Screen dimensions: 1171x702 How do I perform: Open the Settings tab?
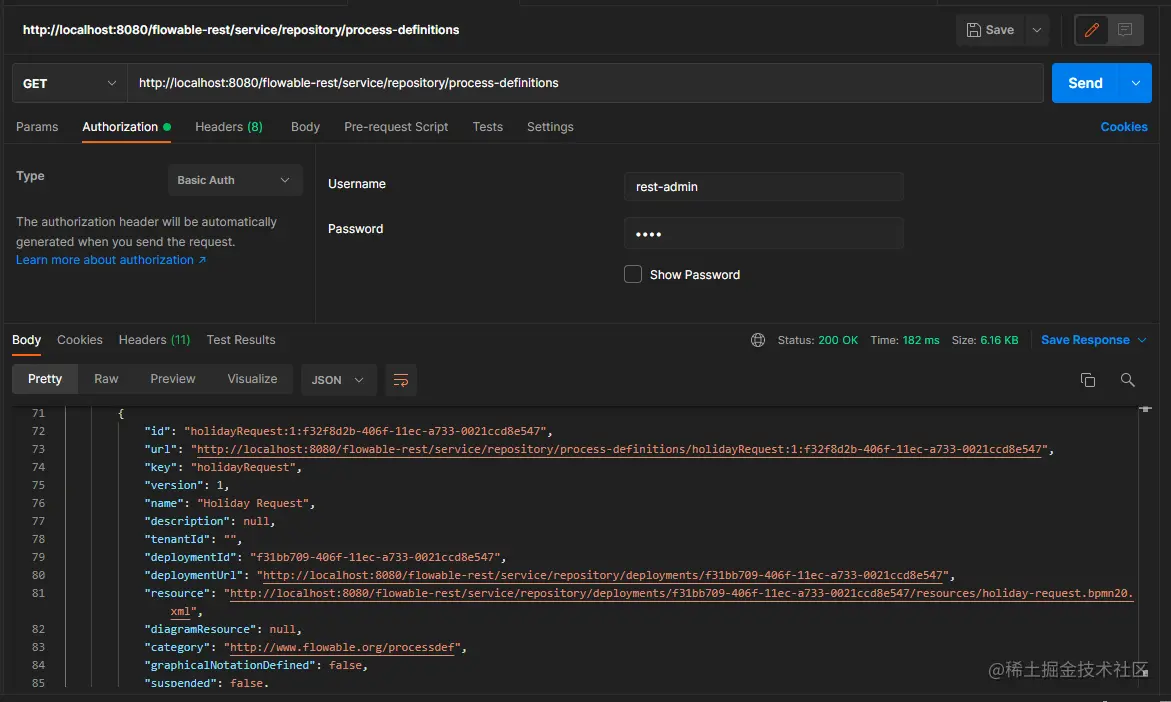pos(550,127)
